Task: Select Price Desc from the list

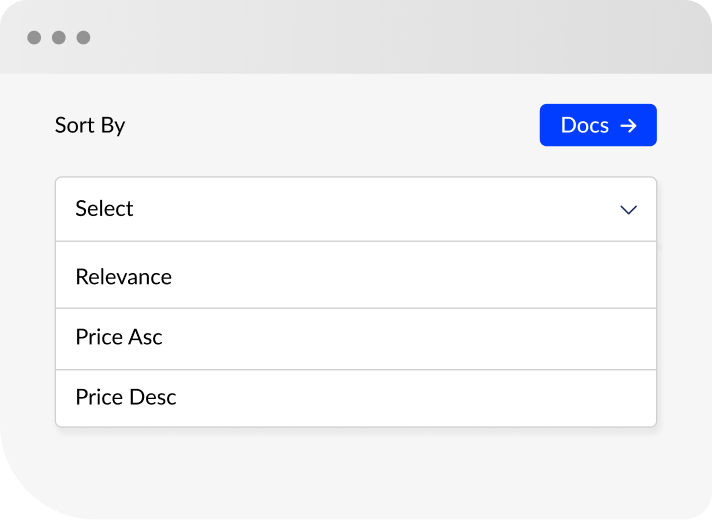Action: (x=356, y=398)
